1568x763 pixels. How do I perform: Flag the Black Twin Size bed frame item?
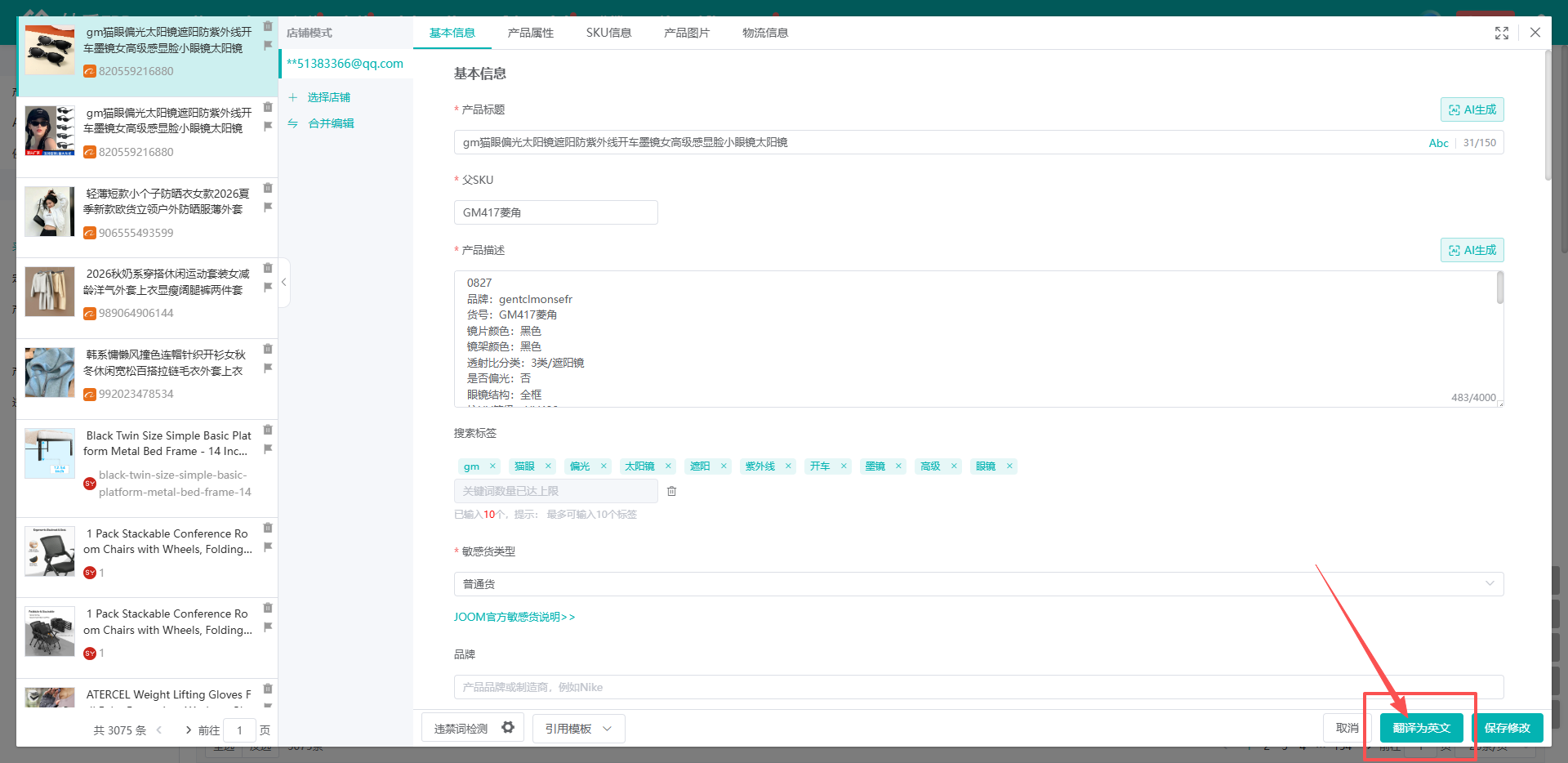[x=267, y=449]
